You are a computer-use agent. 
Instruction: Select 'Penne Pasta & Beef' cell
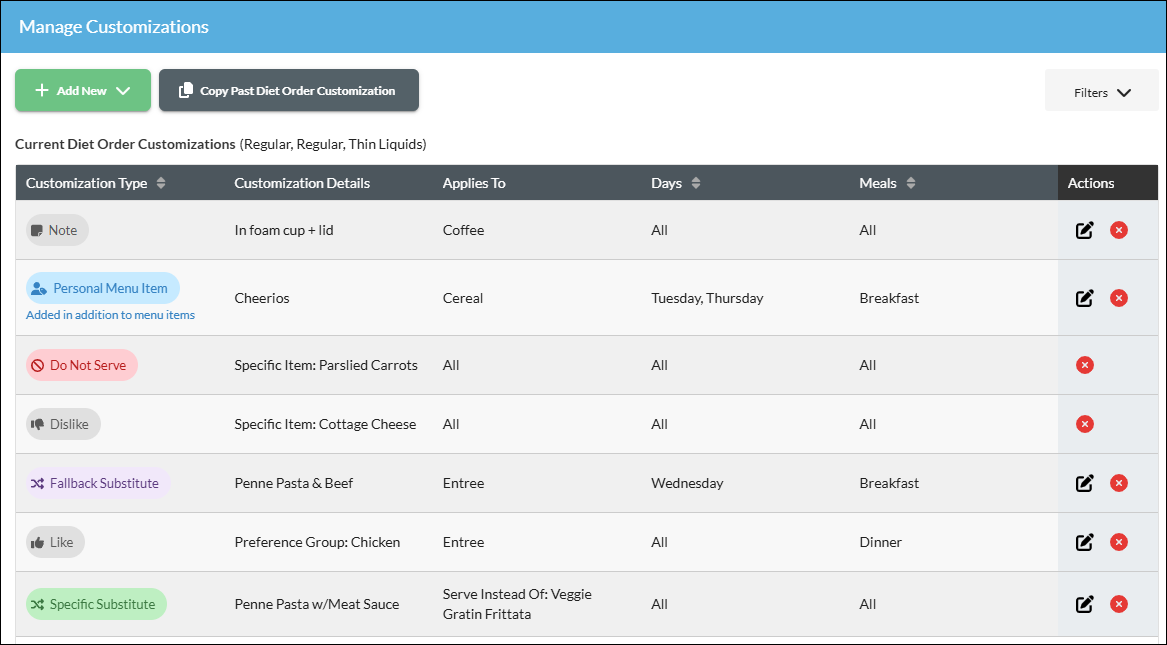point(294,483)
